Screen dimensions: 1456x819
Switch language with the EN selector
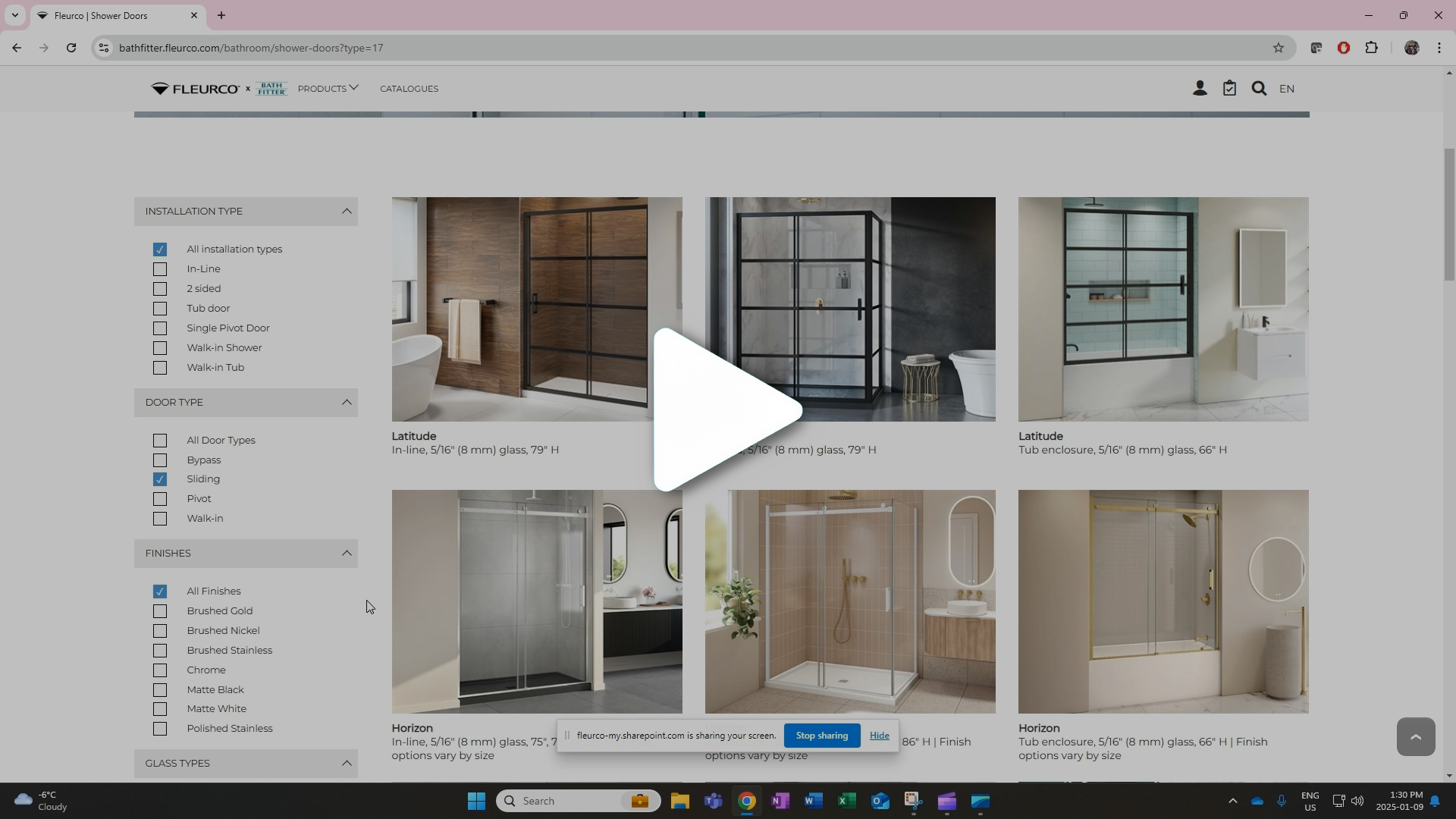pyautogui.click(x=1287, y=89)
